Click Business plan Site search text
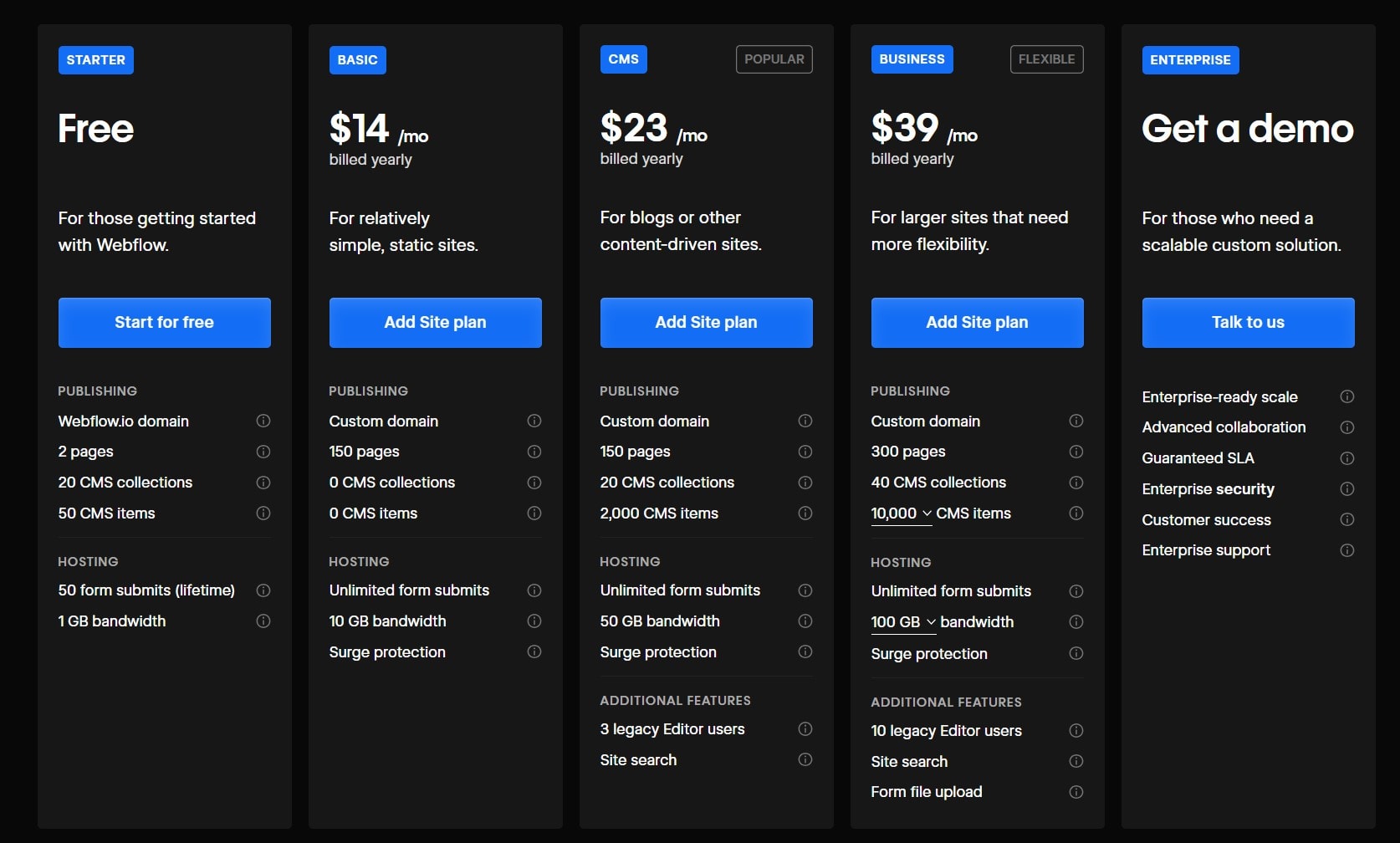The height and width of the screenshot is (843, 1400). 909,762
